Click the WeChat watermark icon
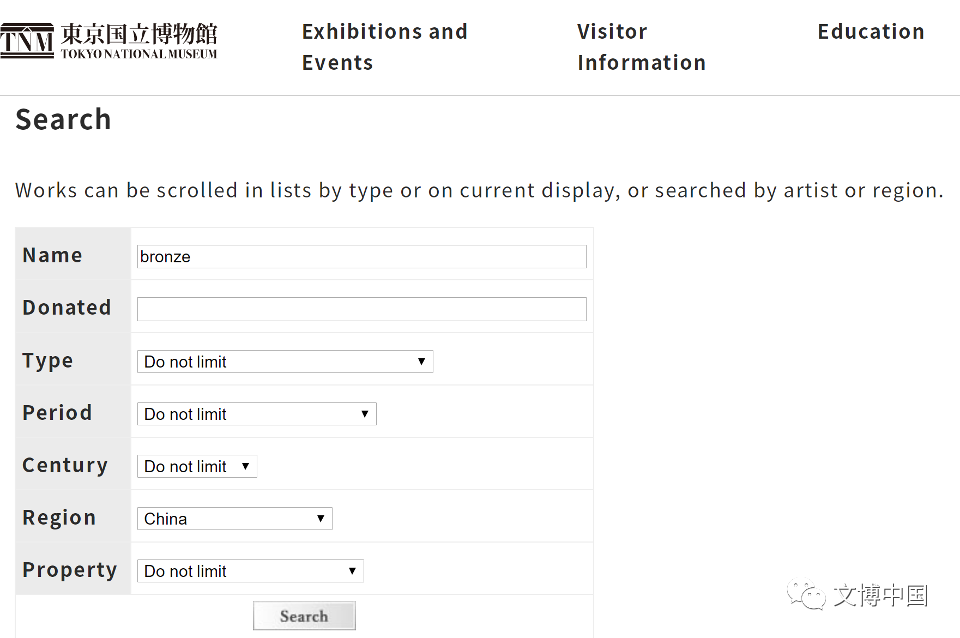 click(x=806, y=595)
